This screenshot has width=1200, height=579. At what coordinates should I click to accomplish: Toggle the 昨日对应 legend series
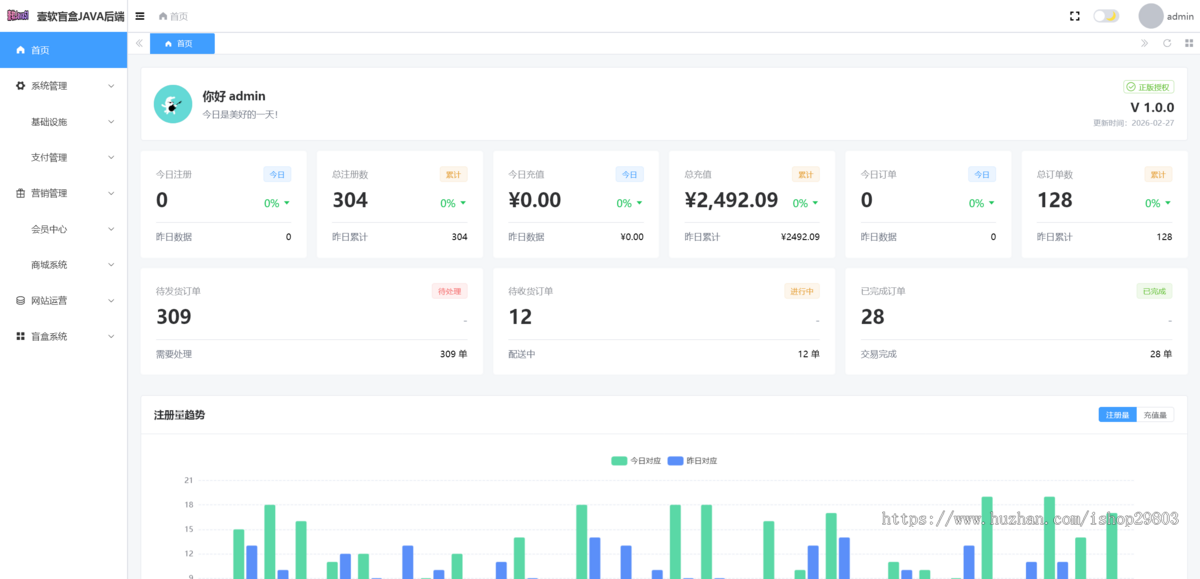click(692, 461)
